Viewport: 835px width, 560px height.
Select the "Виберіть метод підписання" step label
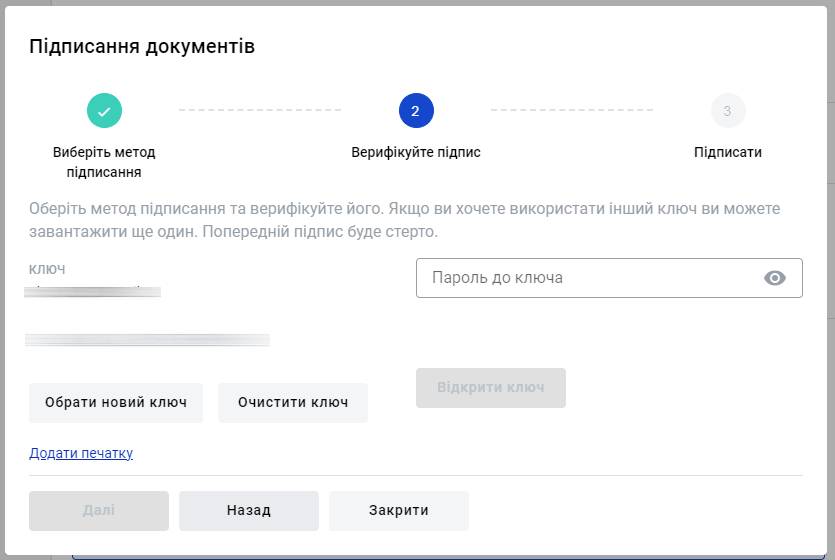click(x=104, y=162)
